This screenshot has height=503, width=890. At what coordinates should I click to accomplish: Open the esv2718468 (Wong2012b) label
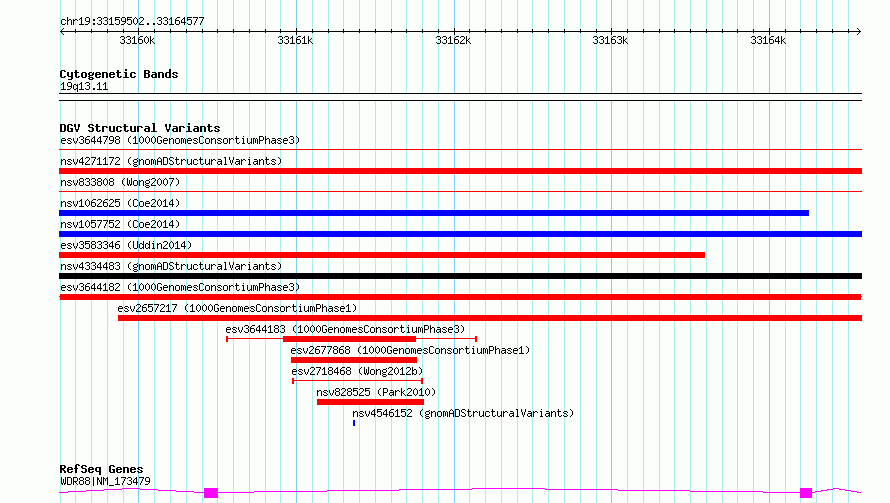(357, 371)
